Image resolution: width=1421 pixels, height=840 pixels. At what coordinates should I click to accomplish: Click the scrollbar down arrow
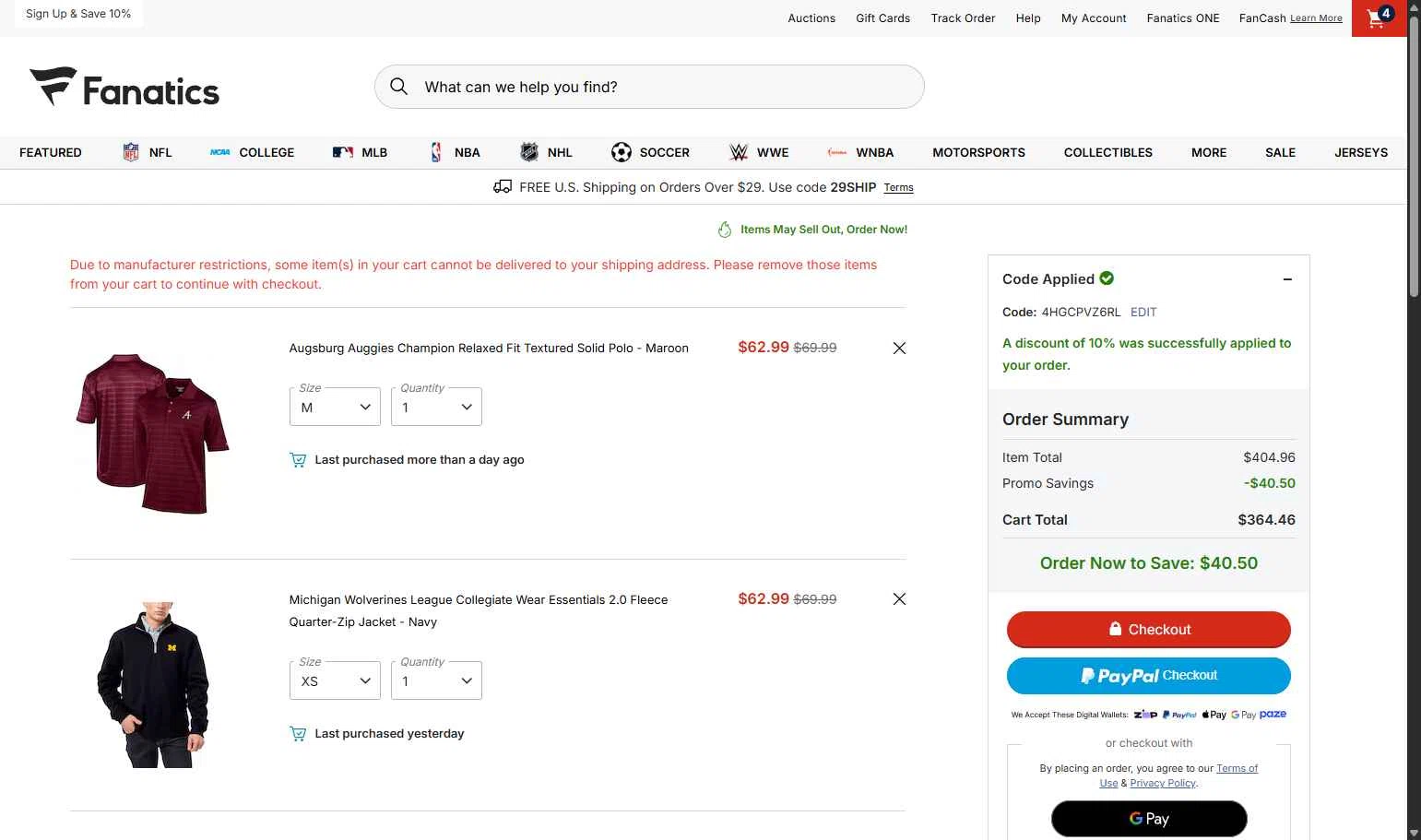tap(1414, 833)
